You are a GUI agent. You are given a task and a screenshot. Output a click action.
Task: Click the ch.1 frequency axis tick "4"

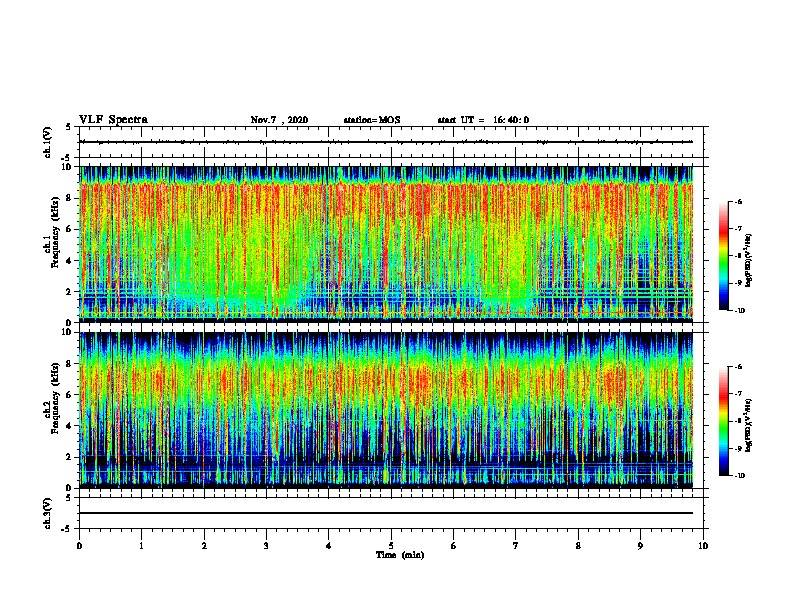point(70,261)
